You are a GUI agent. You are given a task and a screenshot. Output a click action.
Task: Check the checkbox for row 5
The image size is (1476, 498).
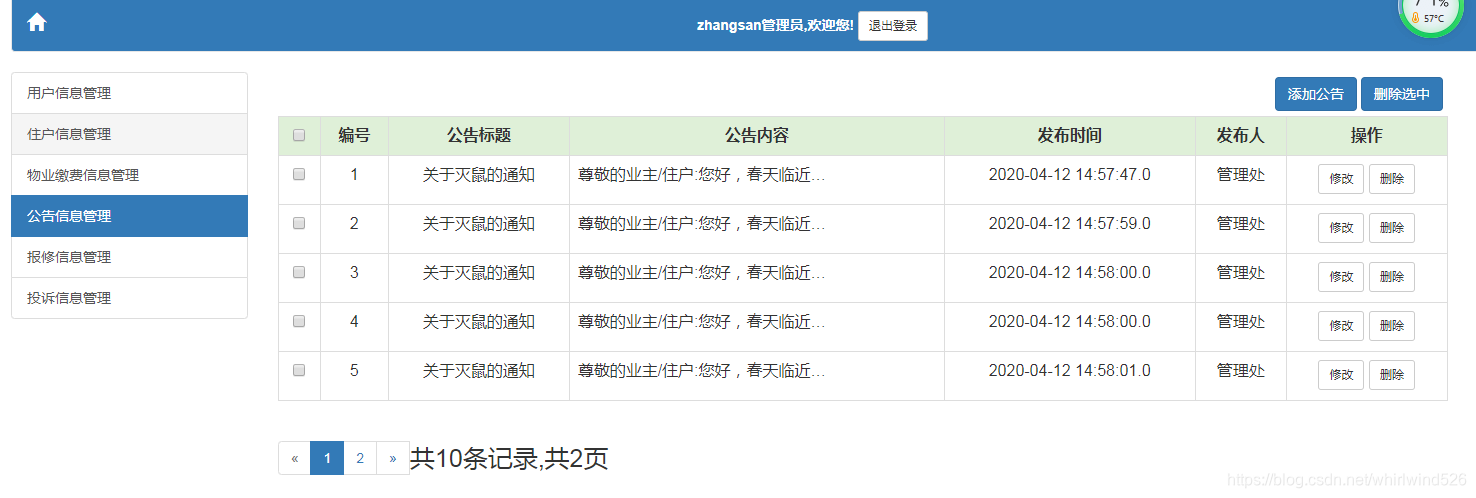click(x=299, y=370)
